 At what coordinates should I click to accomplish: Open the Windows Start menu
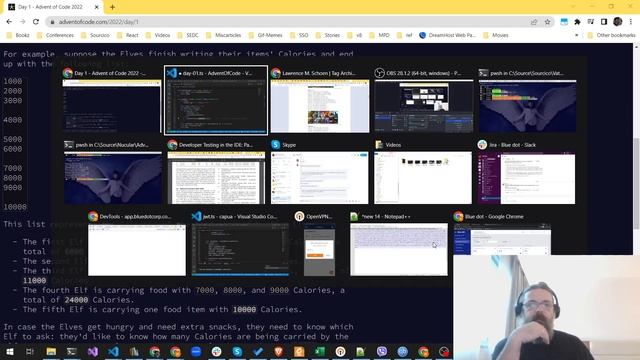pyautogui.click(x=9, y=351)
